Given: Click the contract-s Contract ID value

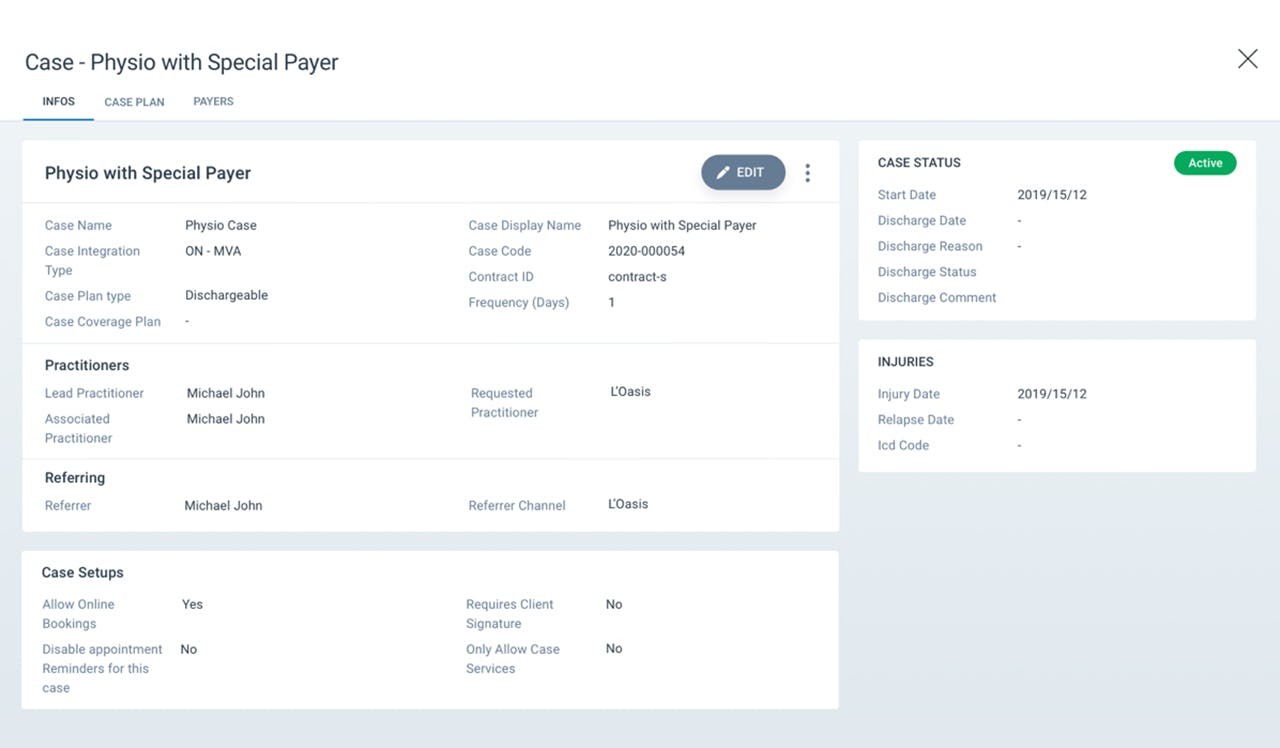Looking at the screenshot, I should pyautogui.click(x=637, y=277).
